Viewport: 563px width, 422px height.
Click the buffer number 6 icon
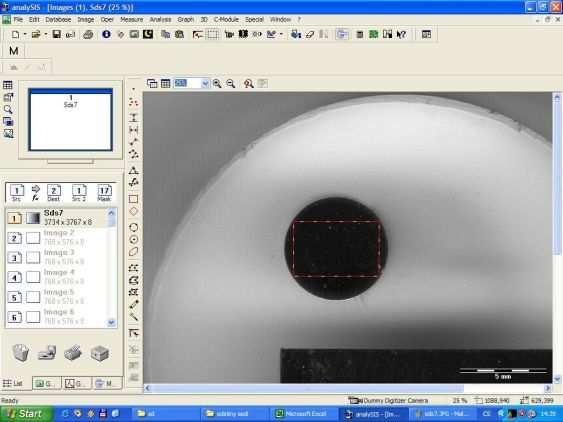tap(14, 317)
